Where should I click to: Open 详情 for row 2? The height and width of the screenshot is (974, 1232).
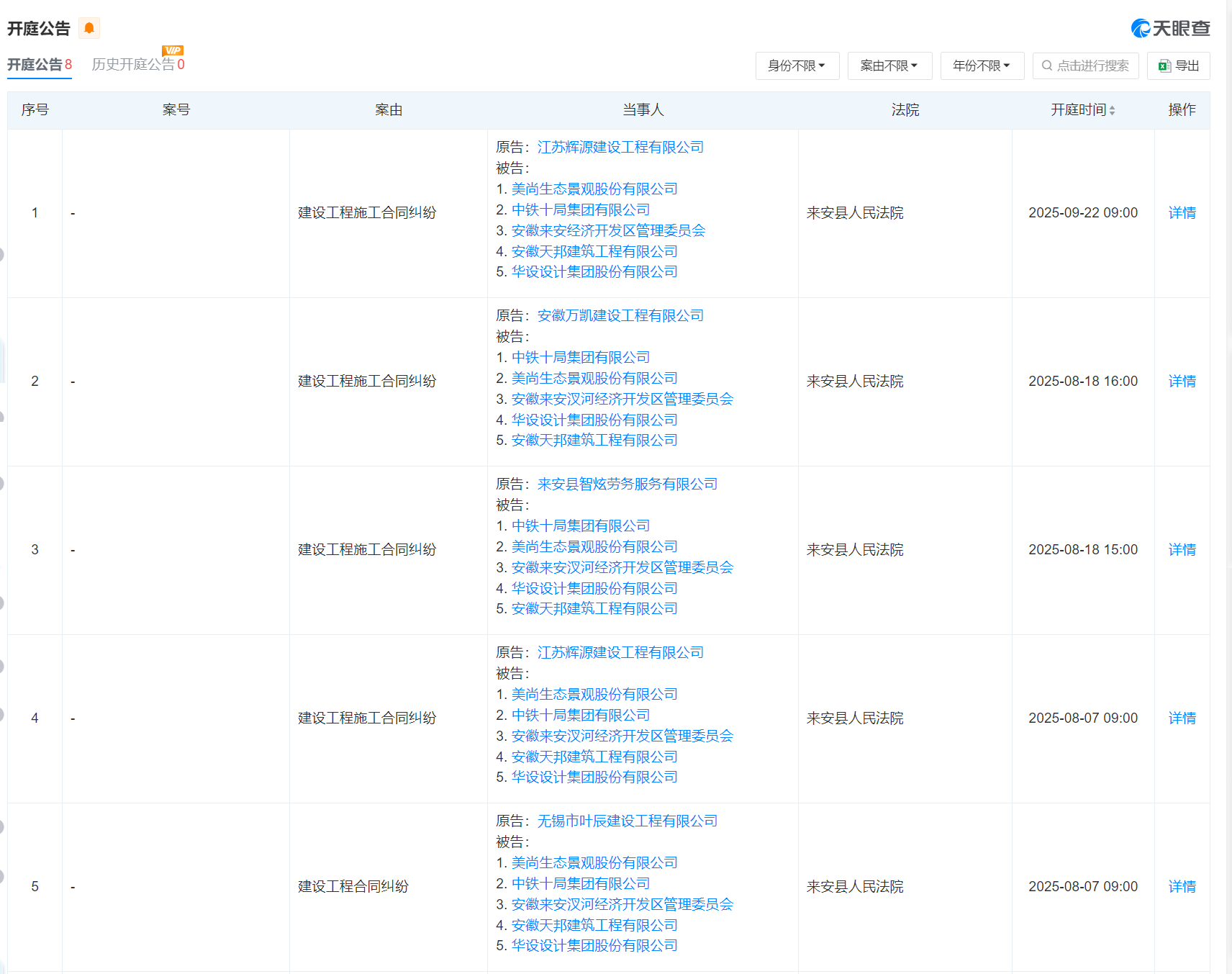[1182, 382]
